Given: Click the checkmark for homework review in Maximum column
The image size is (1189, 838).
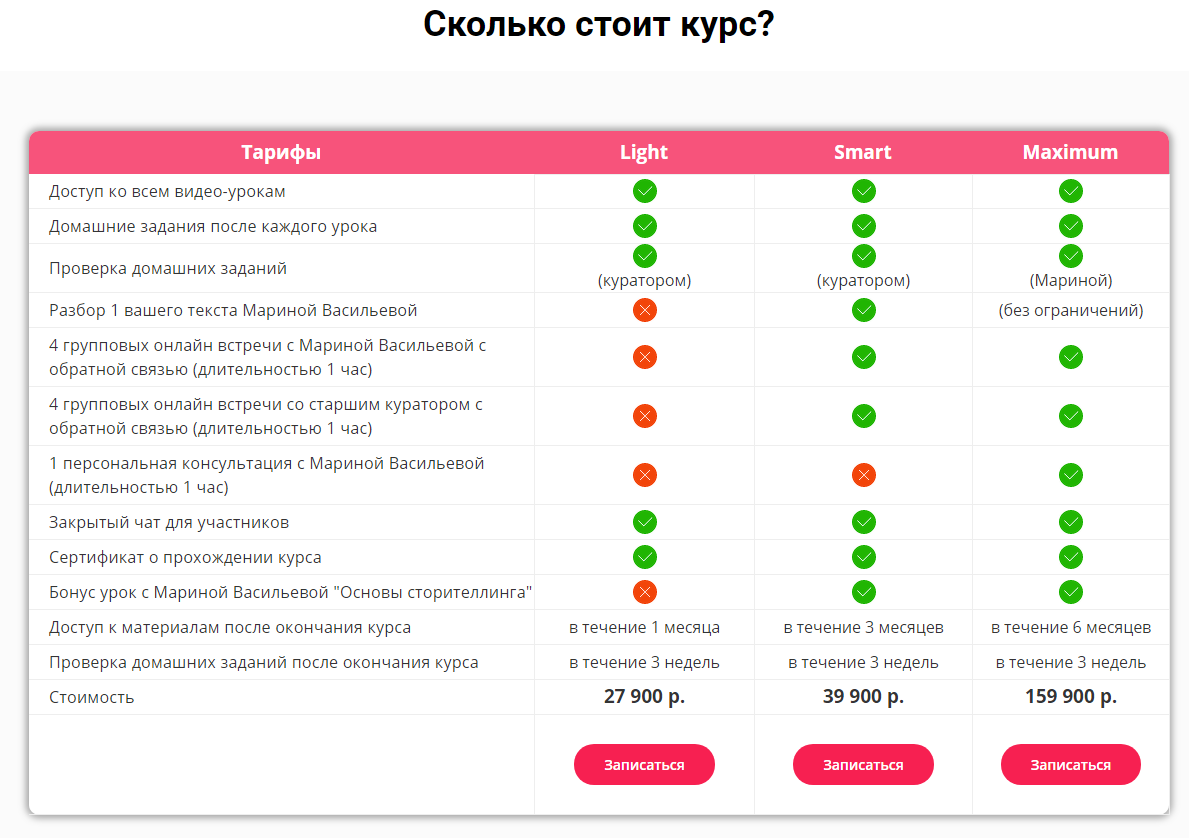Looking at the screenshot, I should pos(1071,255).
